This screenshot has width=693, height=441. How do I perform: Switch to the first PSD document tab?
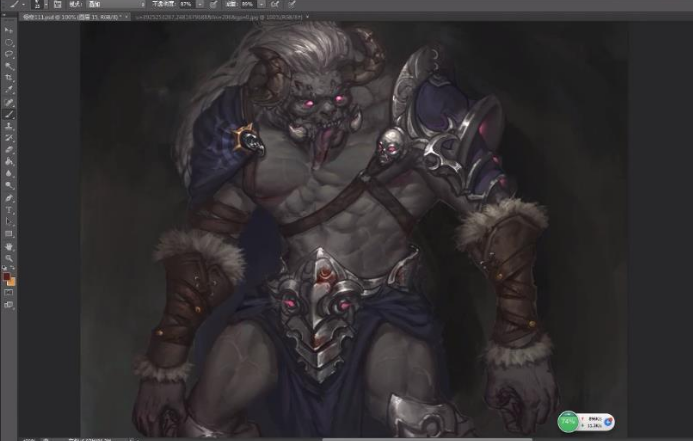tap(72, 17)
